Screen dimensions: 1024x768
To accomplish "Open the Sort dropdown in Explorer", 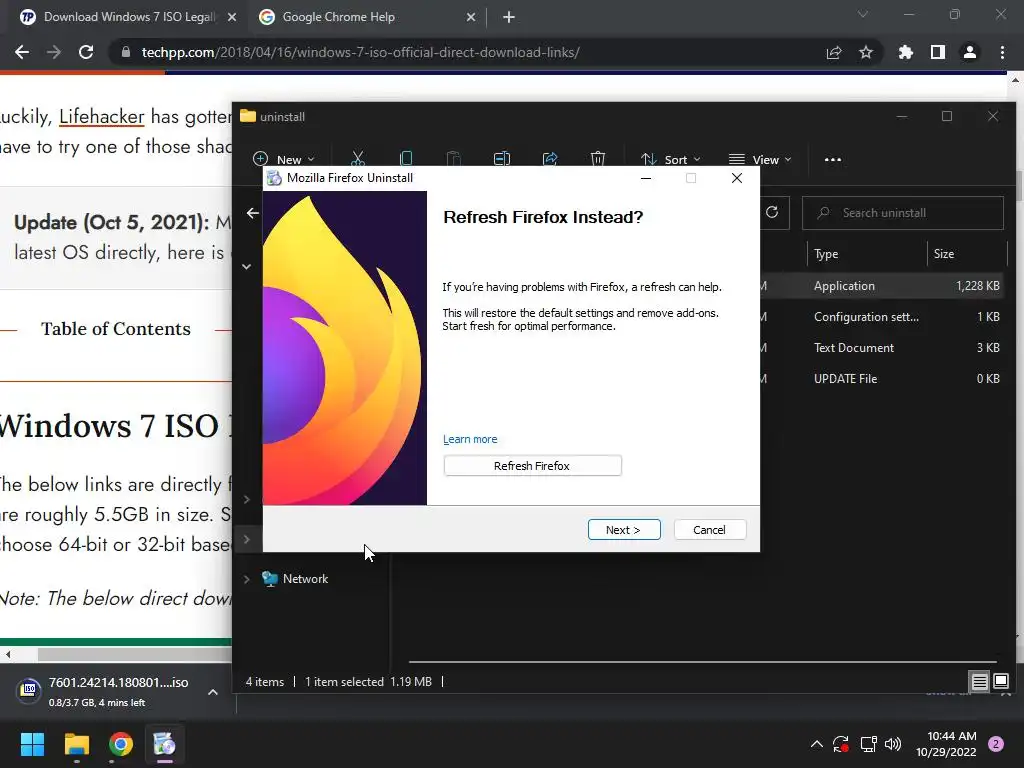I will coord(671,159).
